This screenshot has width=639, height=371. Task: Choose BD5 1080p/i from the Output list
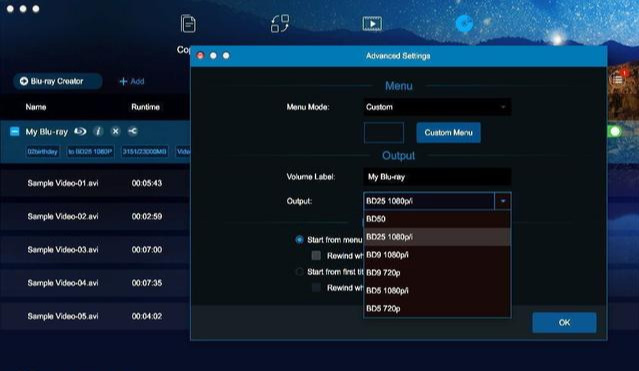(437, 291)
